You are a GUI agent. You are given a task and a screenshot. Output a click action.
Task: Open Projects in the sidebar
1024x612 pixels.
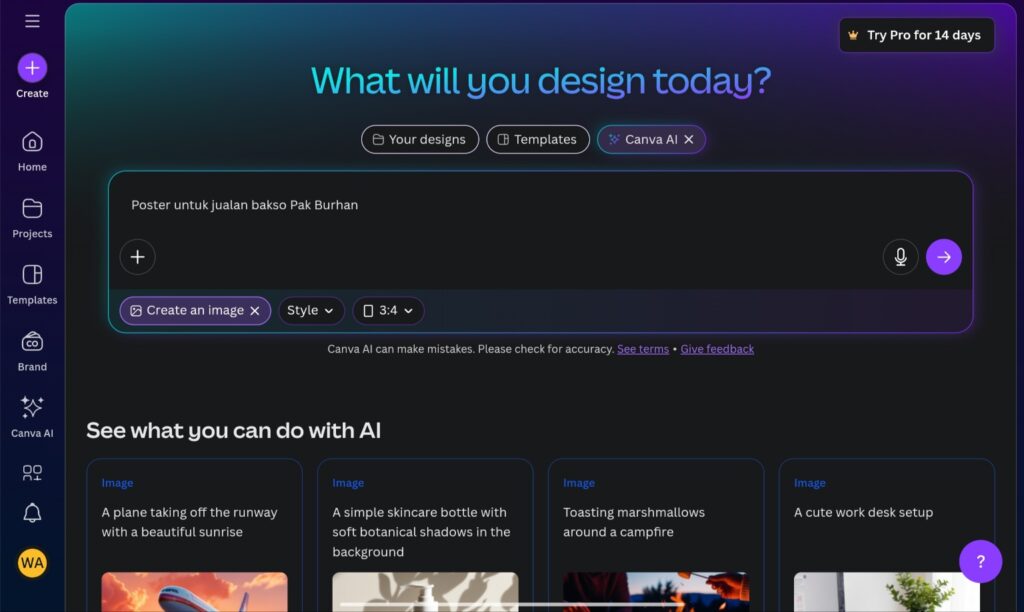32,218
